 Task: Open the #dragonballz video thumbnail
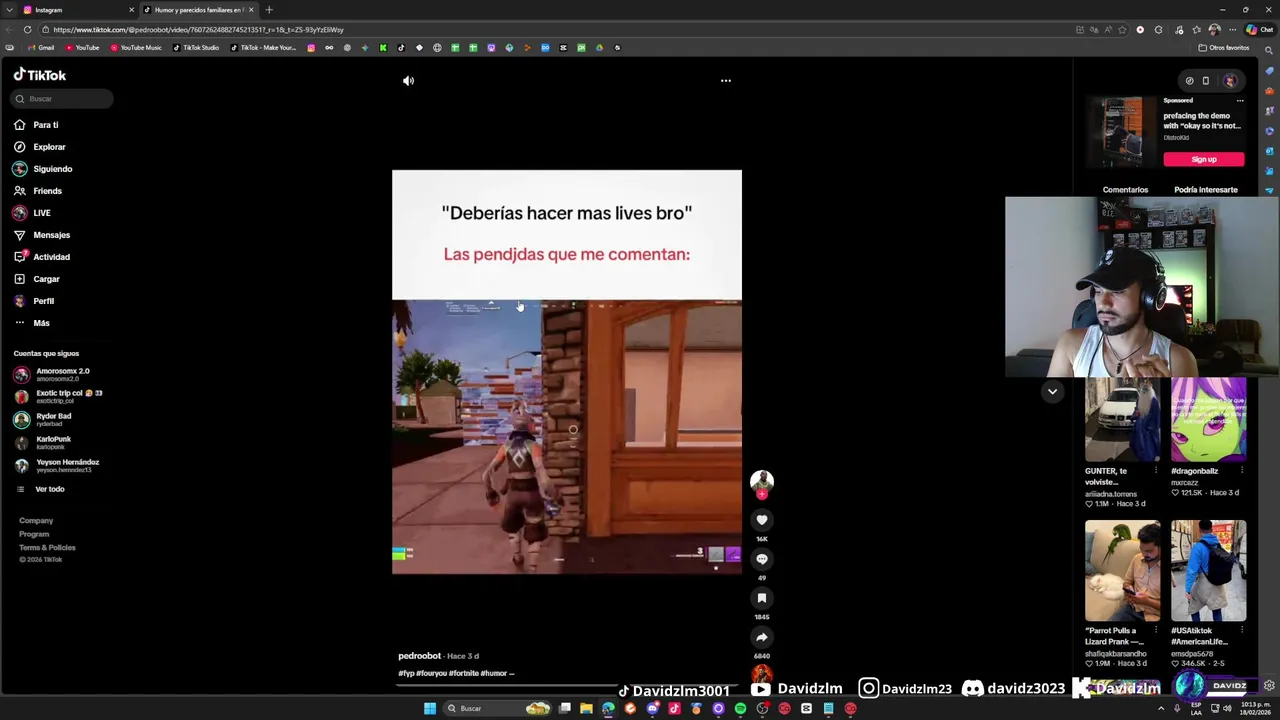[1208, 420]
